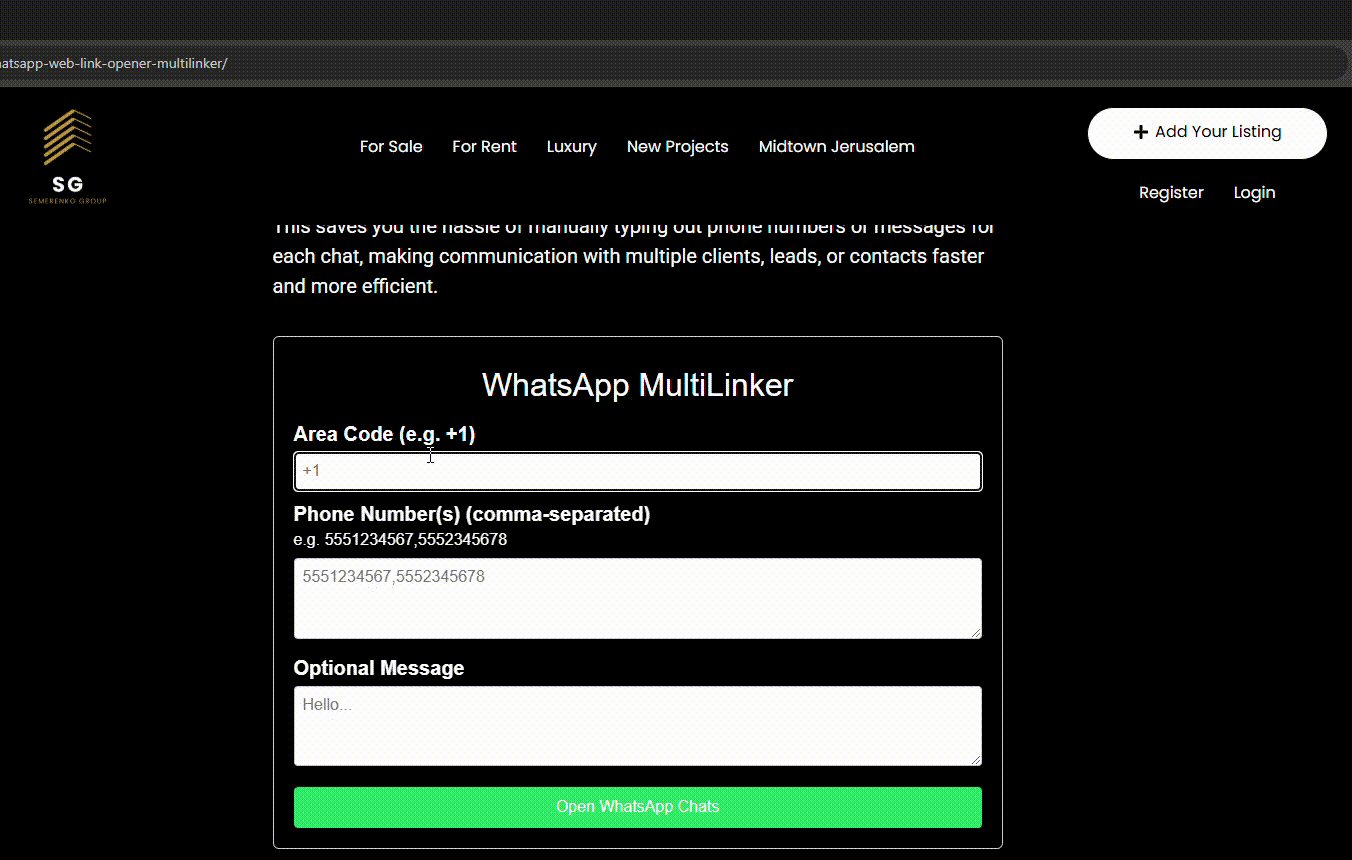Select Midtown Jerusalem in the navigation
Viewport: 1352px width, 860px height.
tap(836, 146)
